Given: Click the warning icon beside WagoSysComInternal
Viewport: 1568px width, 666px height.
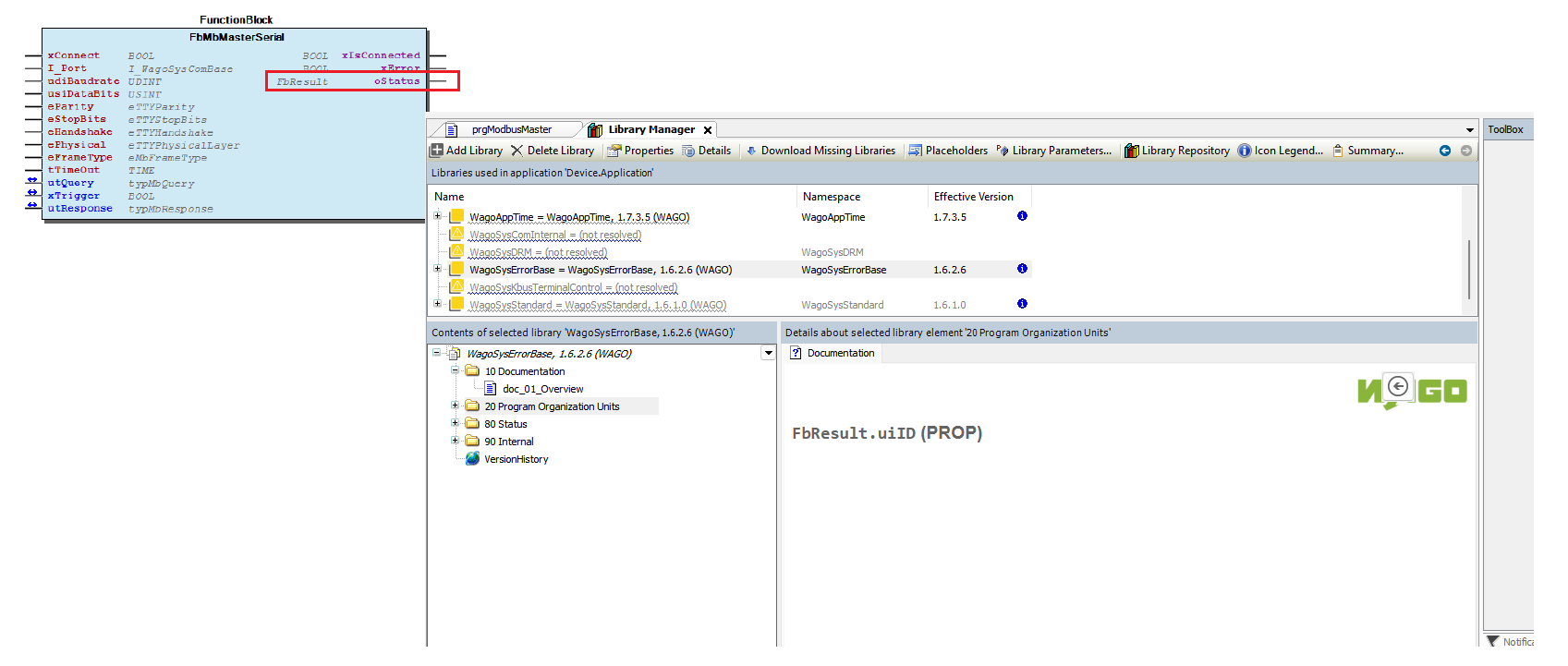Looking at the screenshot, I should pyautogui.click(x=456, y=234).
